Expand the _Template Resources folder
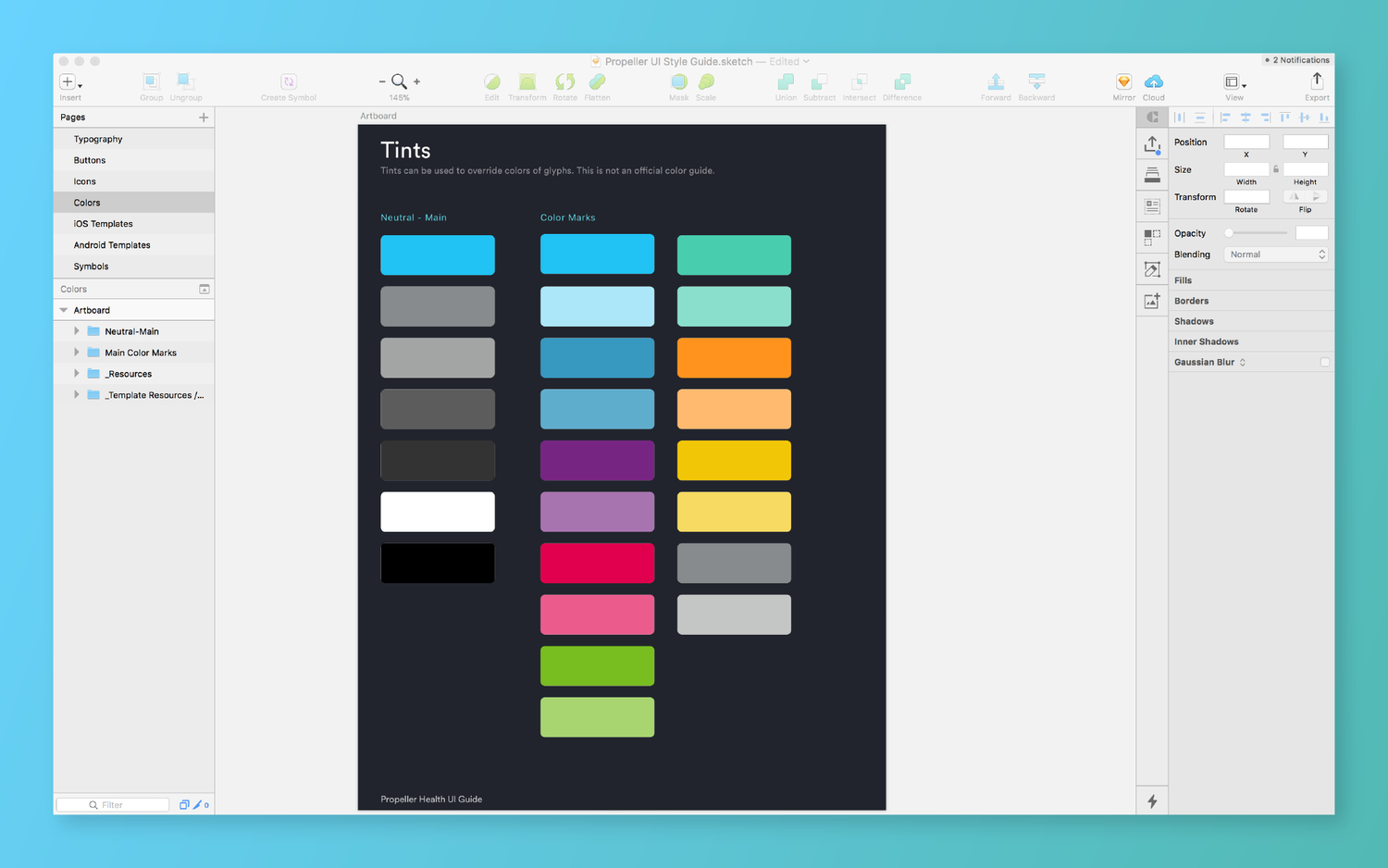1388x868 pixels. (x=77, y=395)
